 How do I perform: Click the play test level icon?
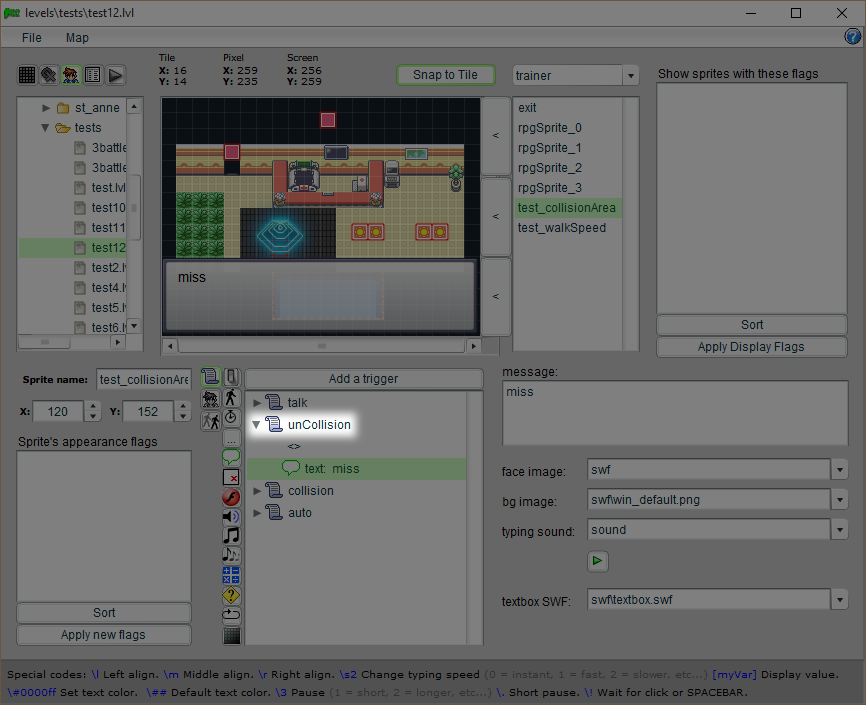[115, 75]
